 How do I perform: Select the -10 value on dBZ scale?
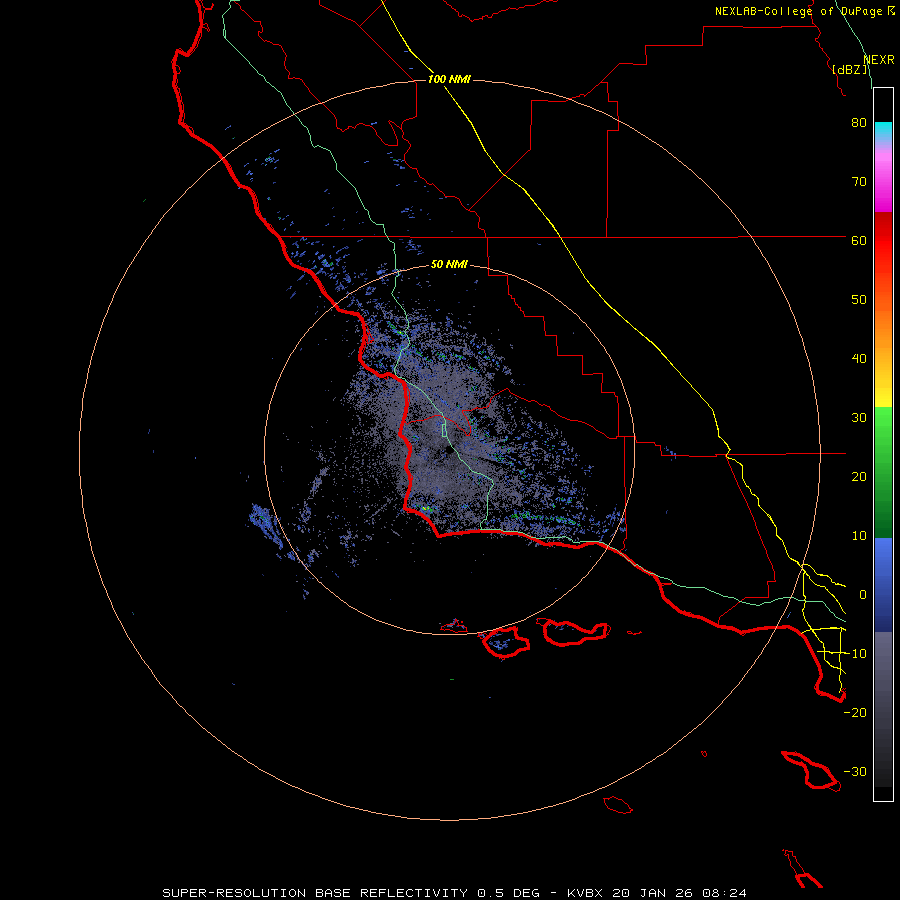(x=855, y=654)
